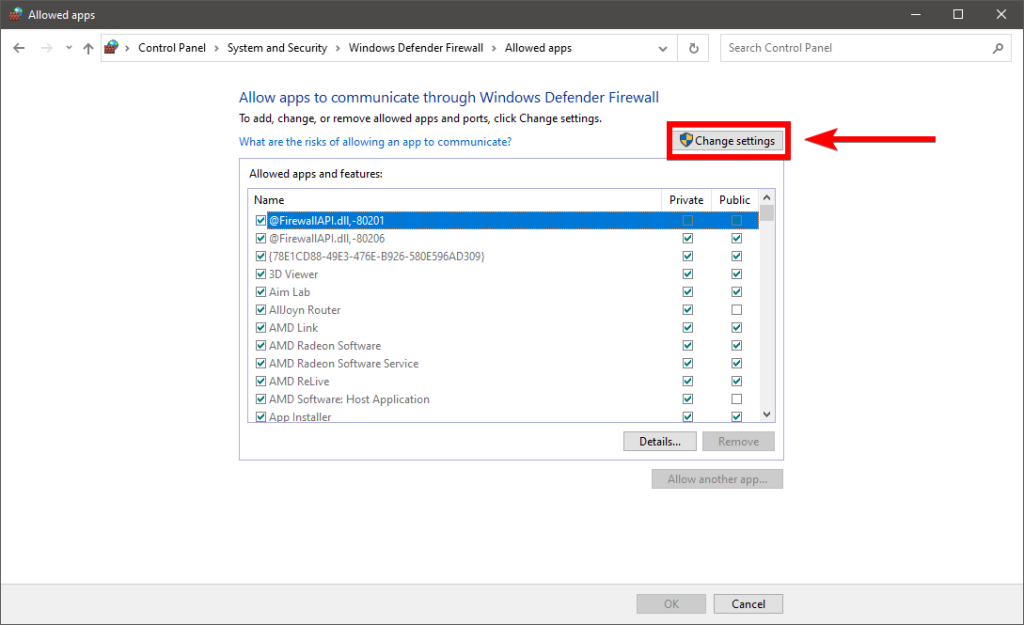The image size is (1024, 625).
Task: Go up one level with Up arrow
Action: coord(88,48)
